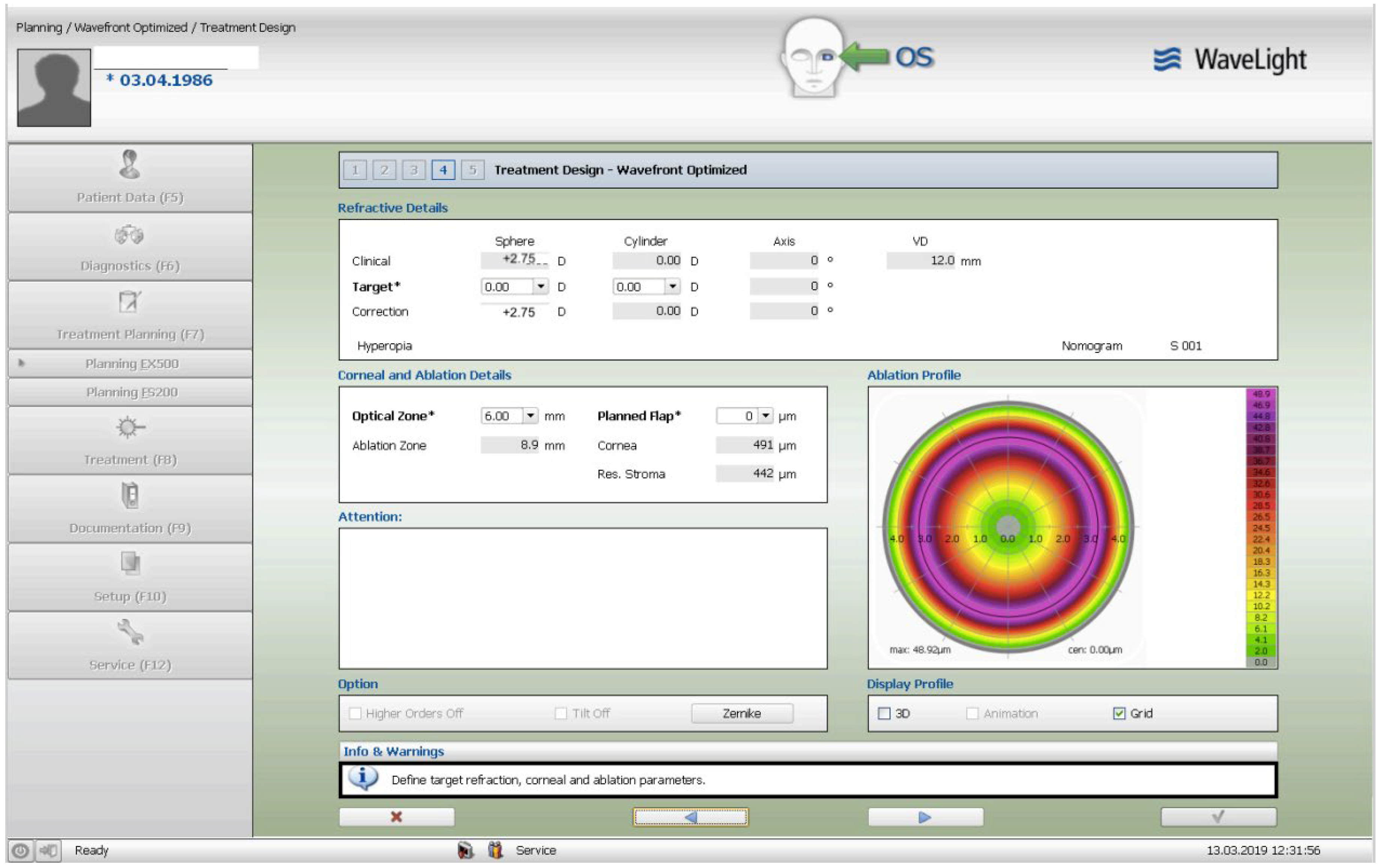
Task: Click the power icon in status bar
Action: tap(20, 851)
